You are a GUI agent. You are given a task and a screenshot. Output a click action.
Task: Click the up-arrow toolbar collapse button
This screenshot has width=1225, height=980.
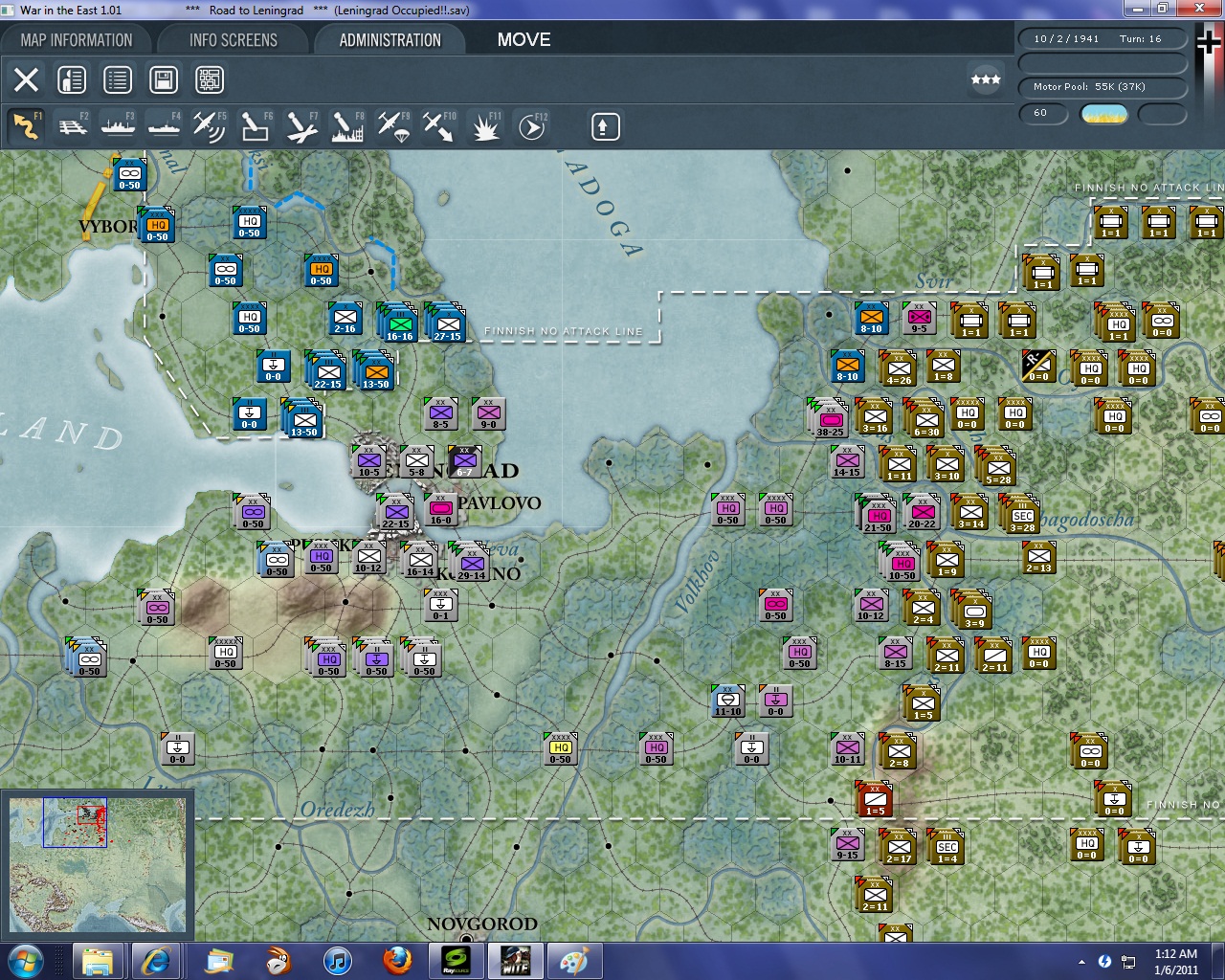pyautogui.click(x=605, y=126)
